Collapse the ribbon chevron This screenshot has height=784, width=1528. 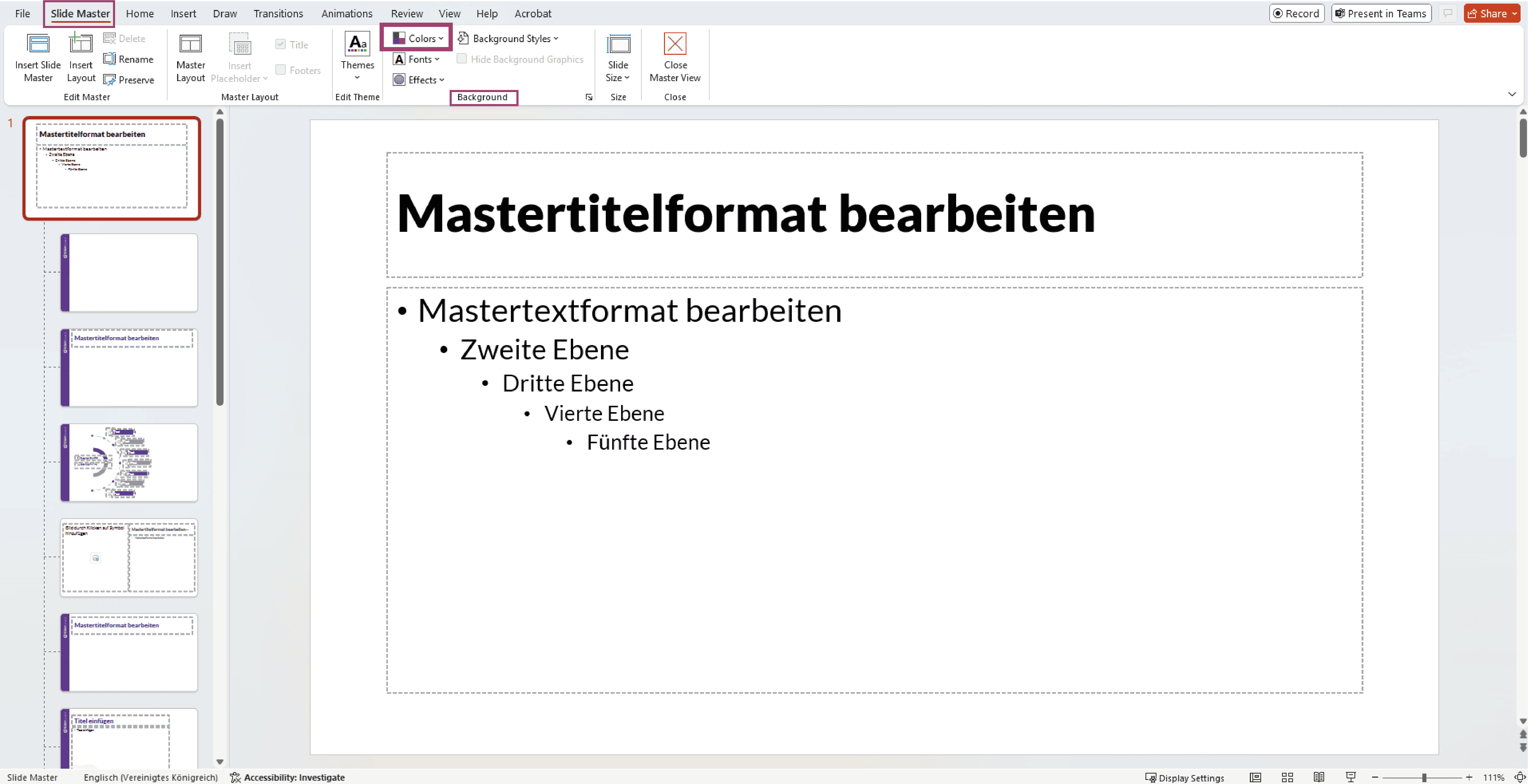click(1511, 94)
